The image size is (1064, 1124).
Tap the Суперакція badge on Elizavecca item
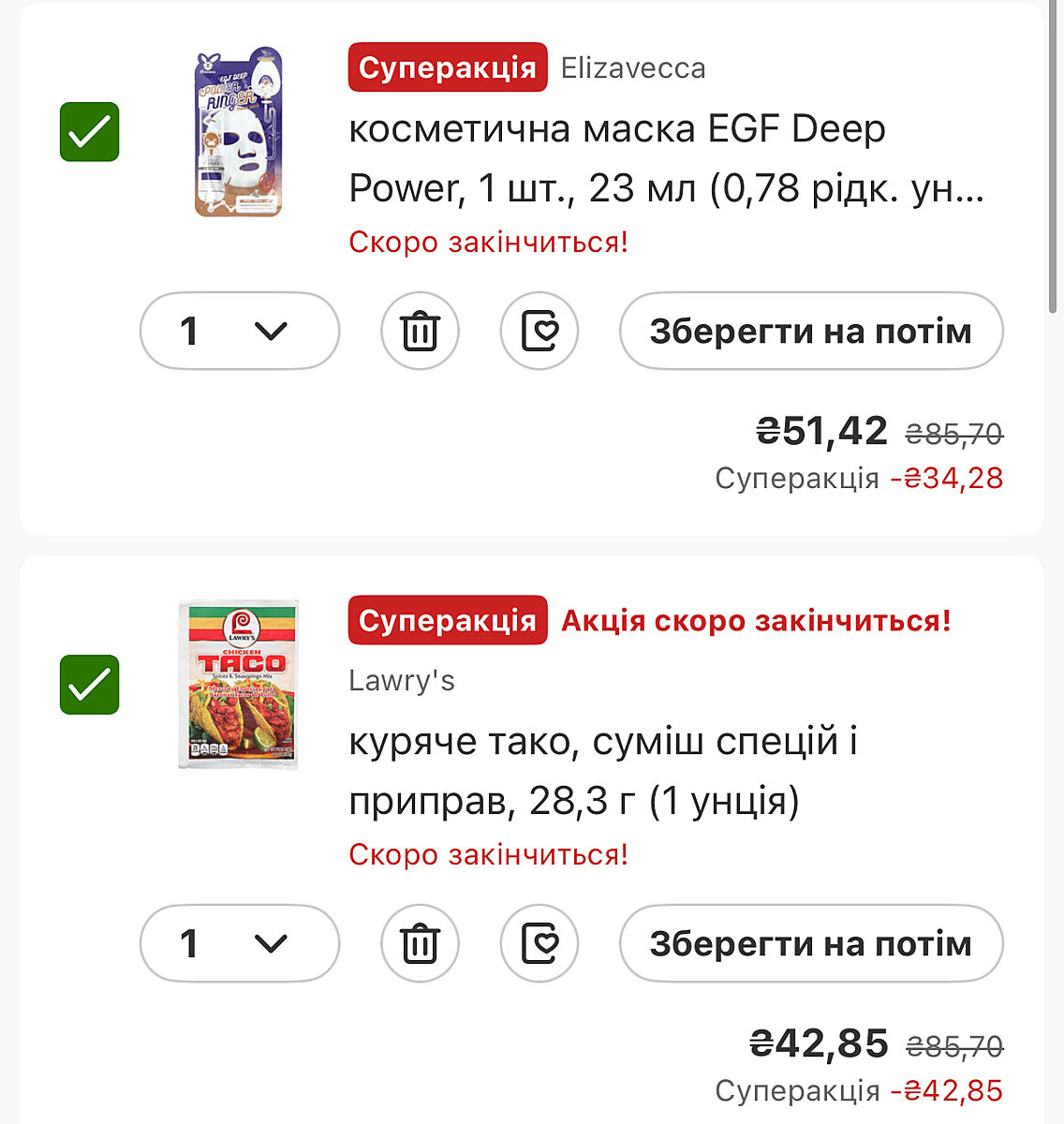447,67
